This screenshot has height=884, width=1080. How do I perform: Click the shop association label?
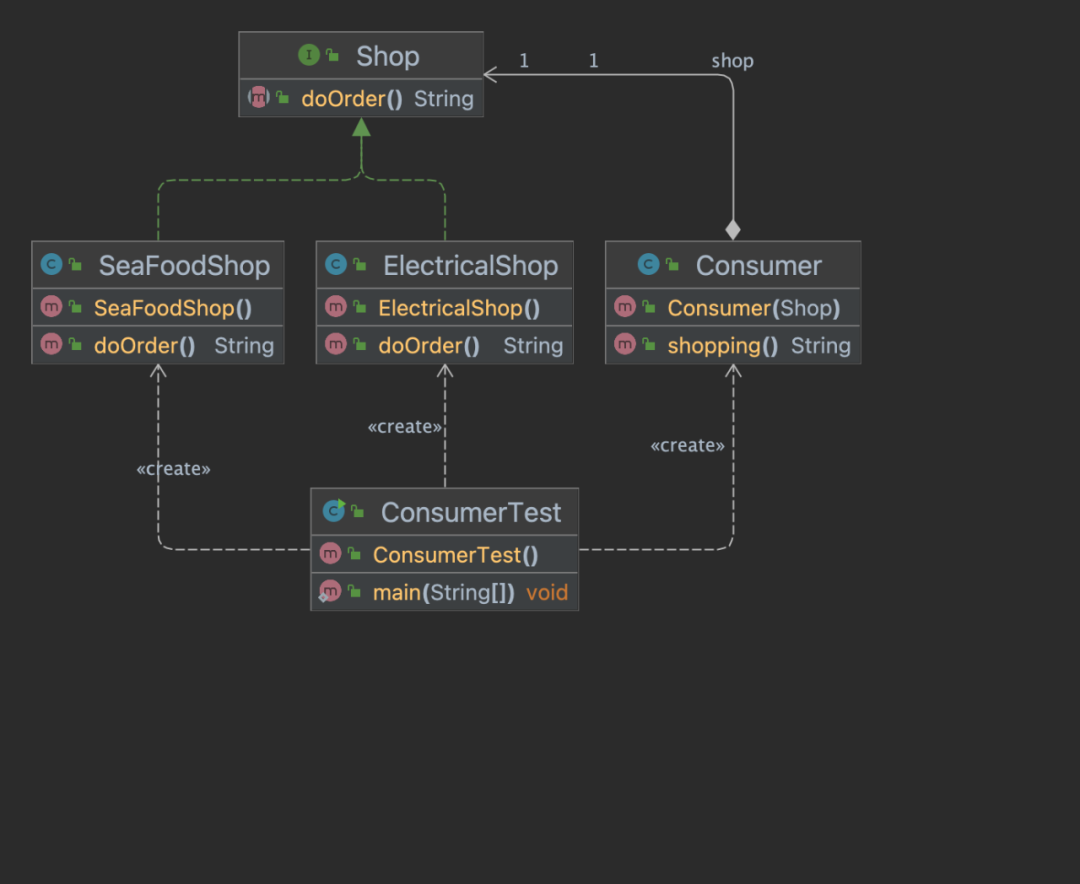[x=732, y=61]
